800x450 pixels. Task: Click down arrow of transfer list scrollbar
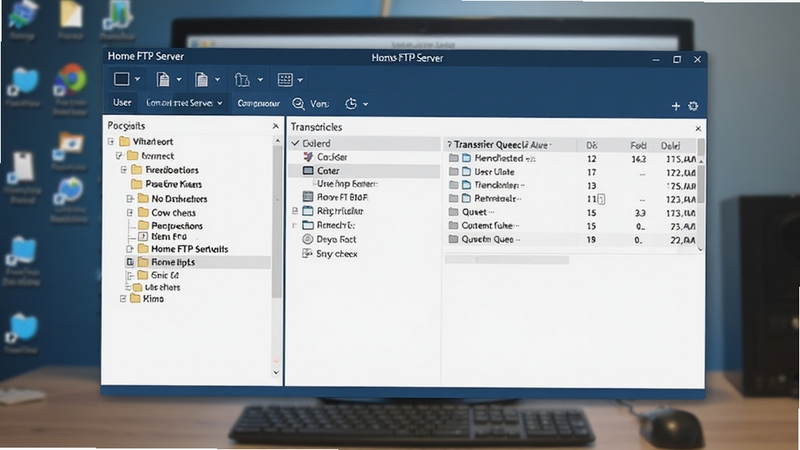pyautogui.click(x=701, y=249)
